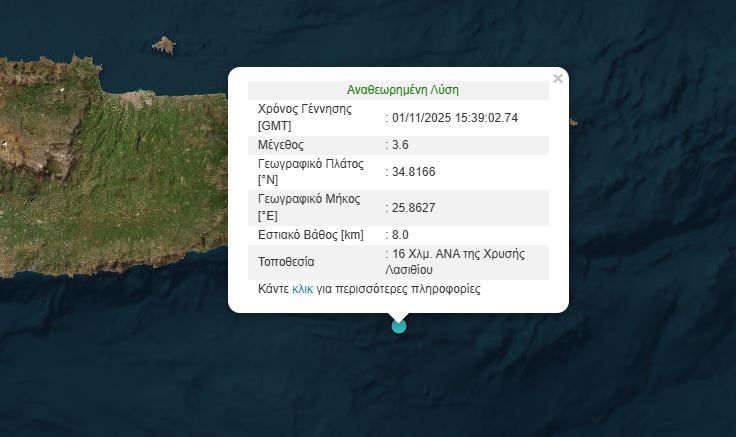This screenshot has width=736, height=437.
Task: Click the location text '16 Χλμ. ΑΝΑ της Χρυσής Λασιθίου'
Action: (x=468, y=262)
